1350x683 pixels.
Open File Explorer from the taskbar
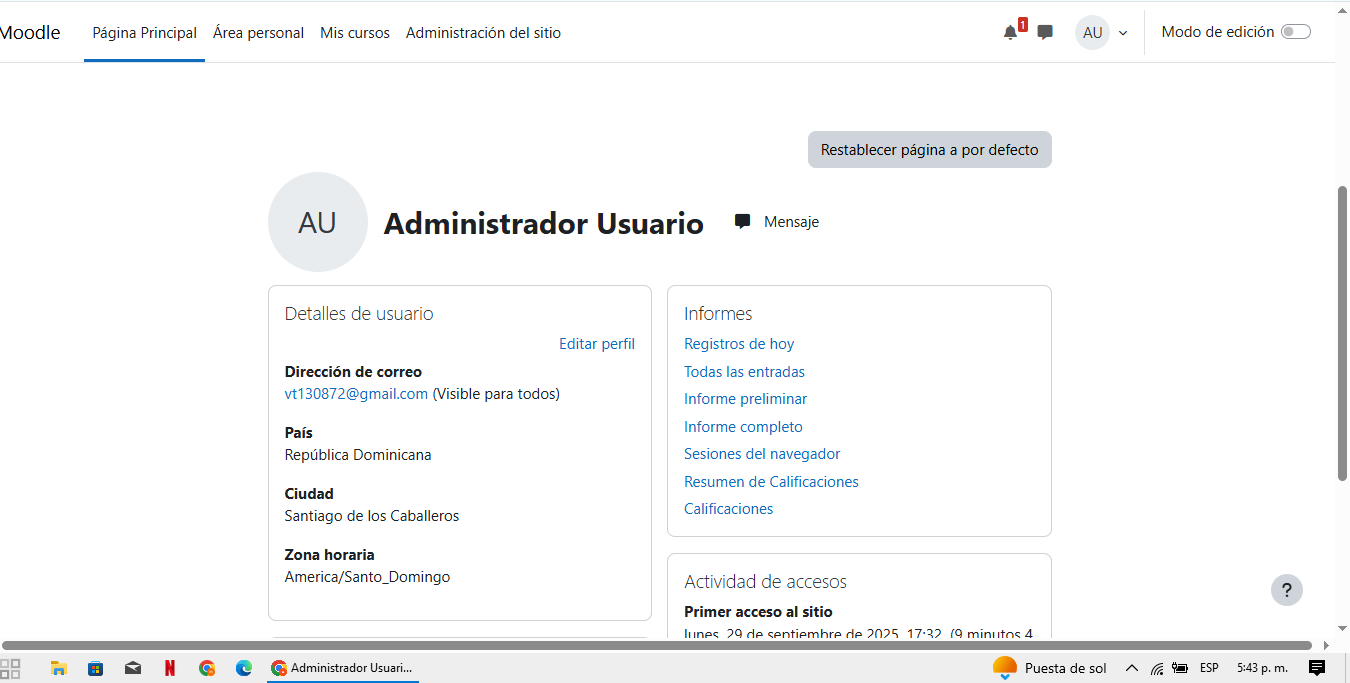[x=59, y=668]
